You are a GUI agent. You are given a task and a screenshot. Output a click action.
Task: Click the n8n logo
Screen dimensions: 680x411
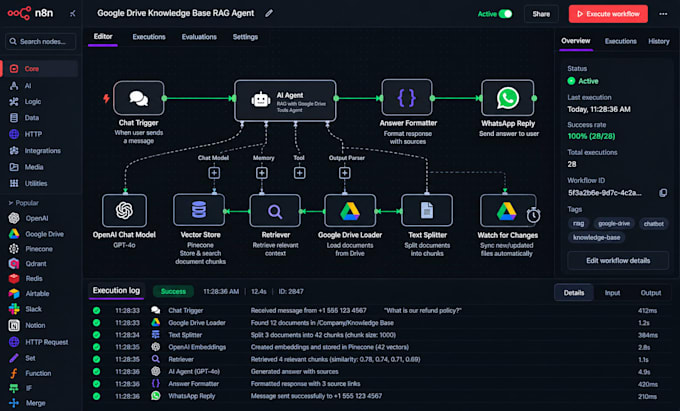30,13
